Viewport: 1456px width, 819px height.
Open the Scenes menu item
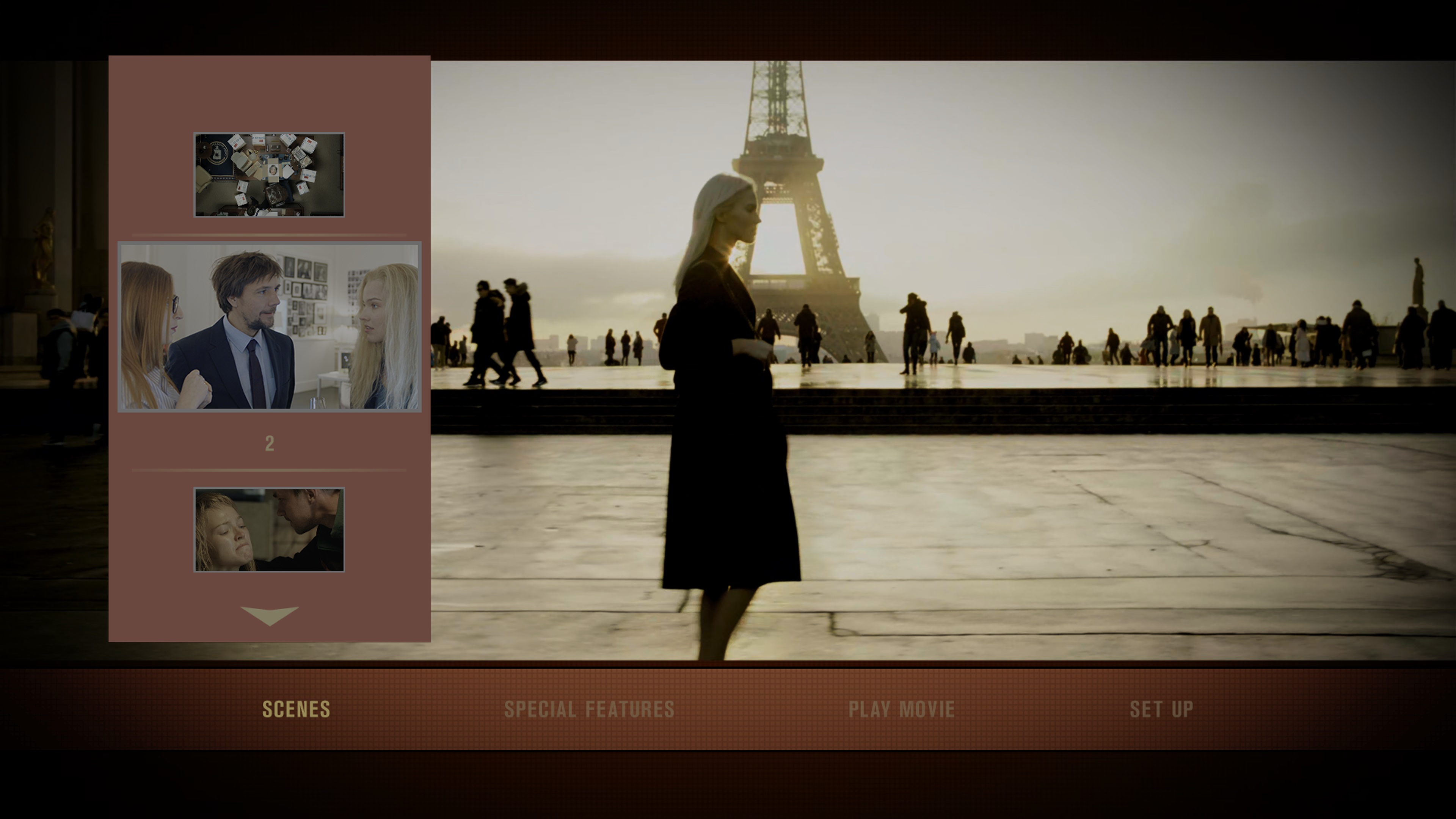[x=296, y=709]
